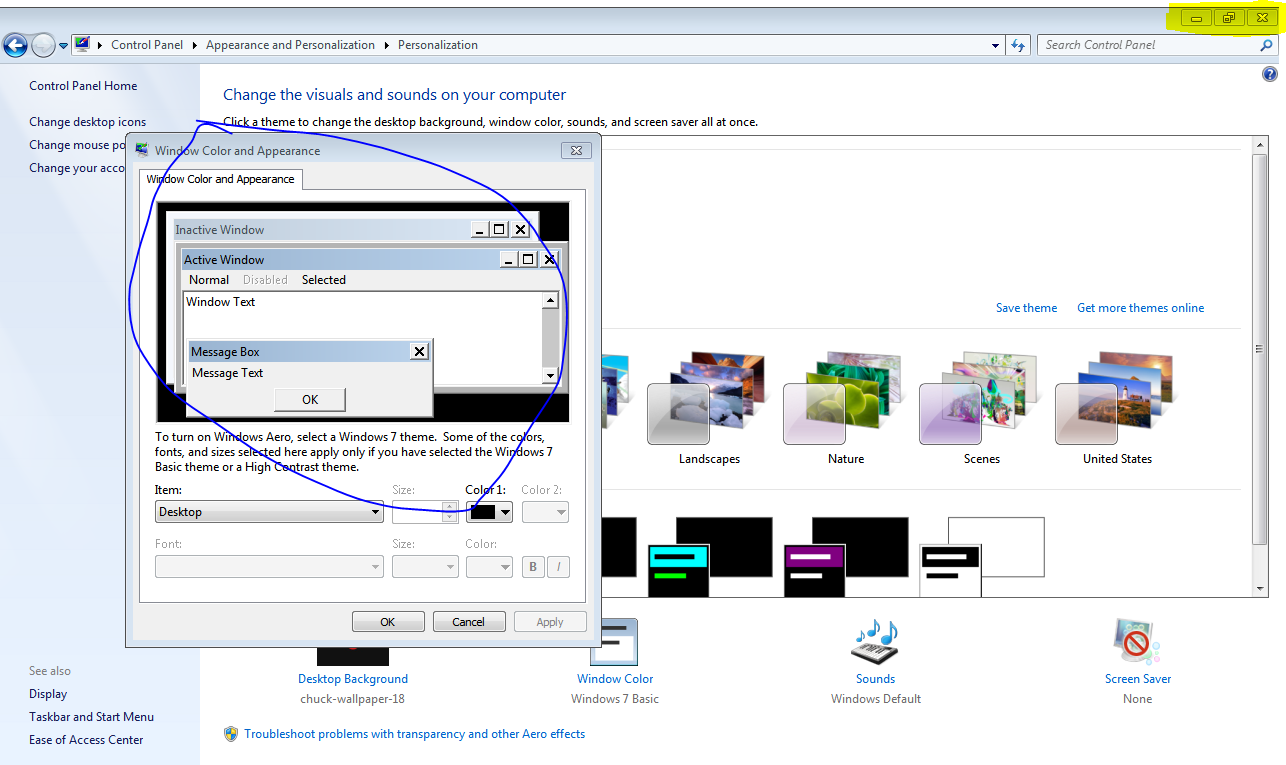1286x765 pixels.
Task: Open the Screen Saver link
Action: click(x=1138, y=679)
